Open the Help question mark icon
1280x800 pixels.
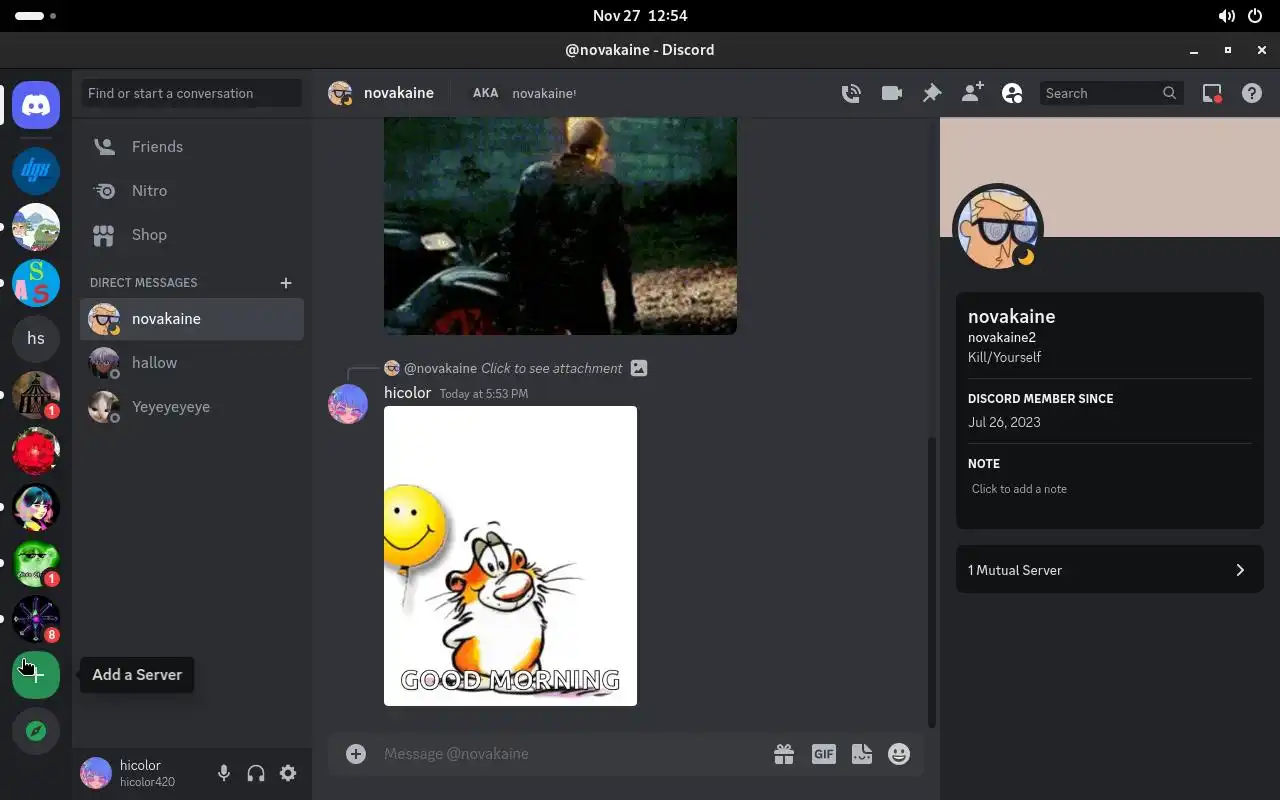pyautogui.click(x=1252, y=93)
